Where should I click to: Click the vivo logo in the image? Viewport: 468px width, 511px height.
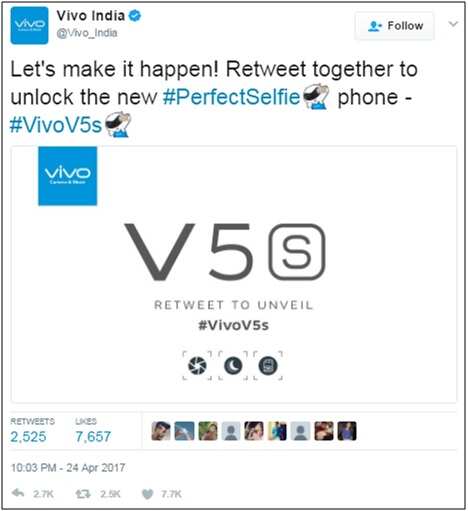(x=68, y=176)
